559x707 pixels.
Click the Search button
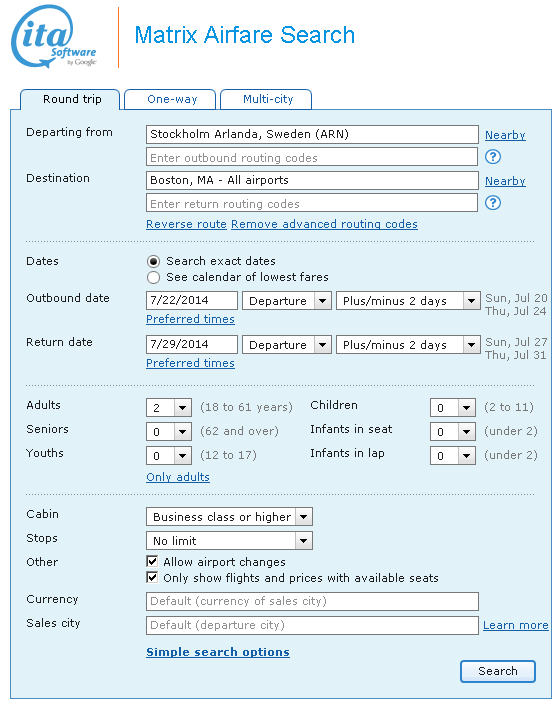click(x=498, y=671)
